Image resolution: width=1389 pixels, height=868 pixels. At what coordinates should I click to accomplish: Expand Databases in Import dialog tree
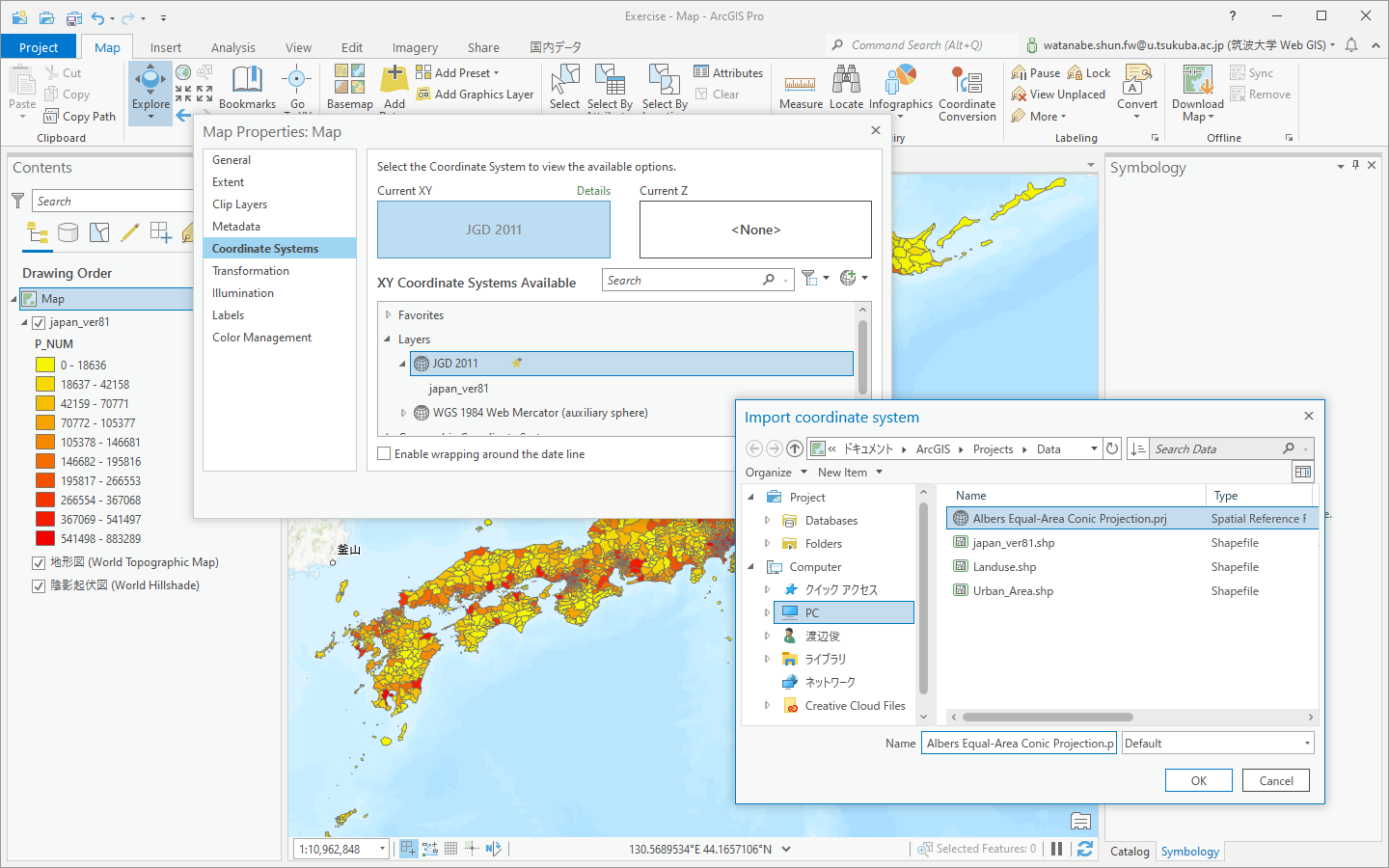click(768, 520)
